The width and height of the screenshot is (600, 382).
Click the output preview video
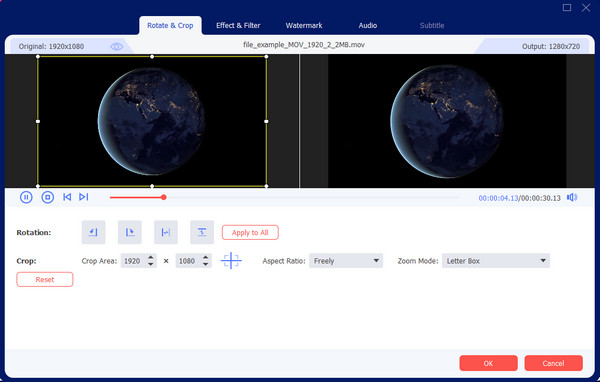pyautogui.click(x=447, y=121)
